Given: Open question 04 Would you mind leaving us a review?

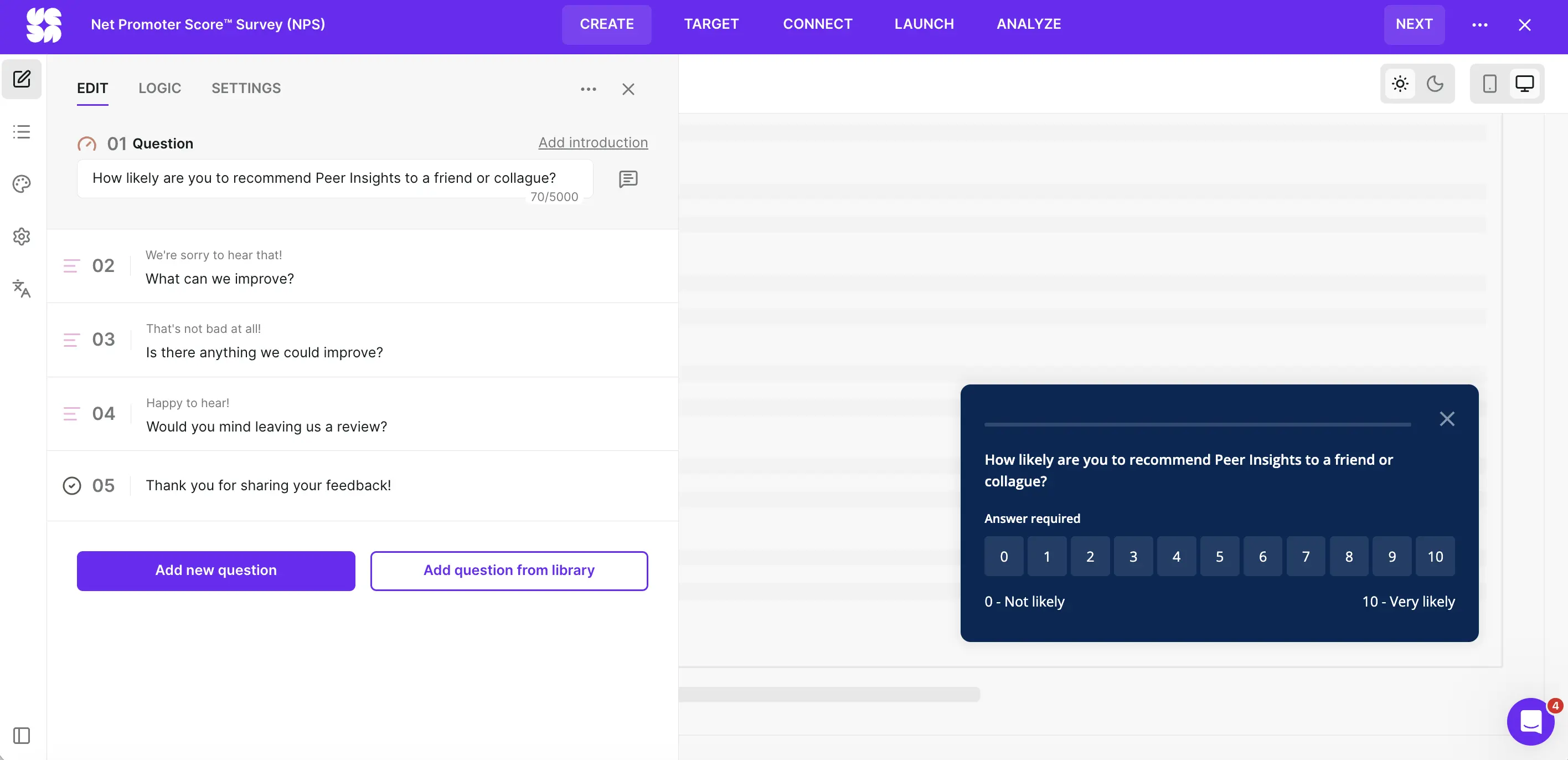Looking at the screenshot, I should tap(363, 414).
